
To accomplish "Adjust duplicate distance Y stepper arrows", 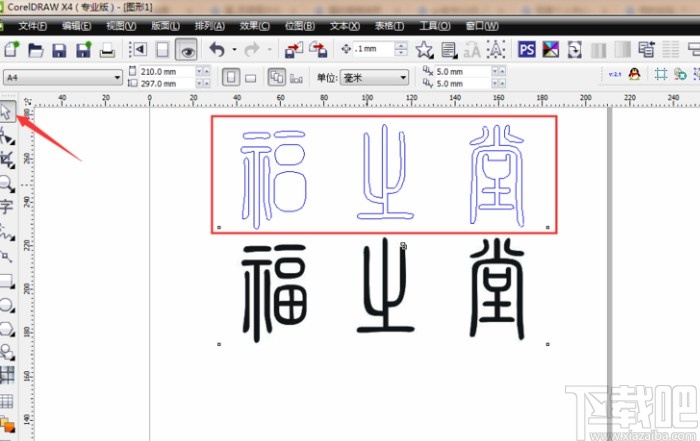I will pyautogui.click(x=499, y=83).
